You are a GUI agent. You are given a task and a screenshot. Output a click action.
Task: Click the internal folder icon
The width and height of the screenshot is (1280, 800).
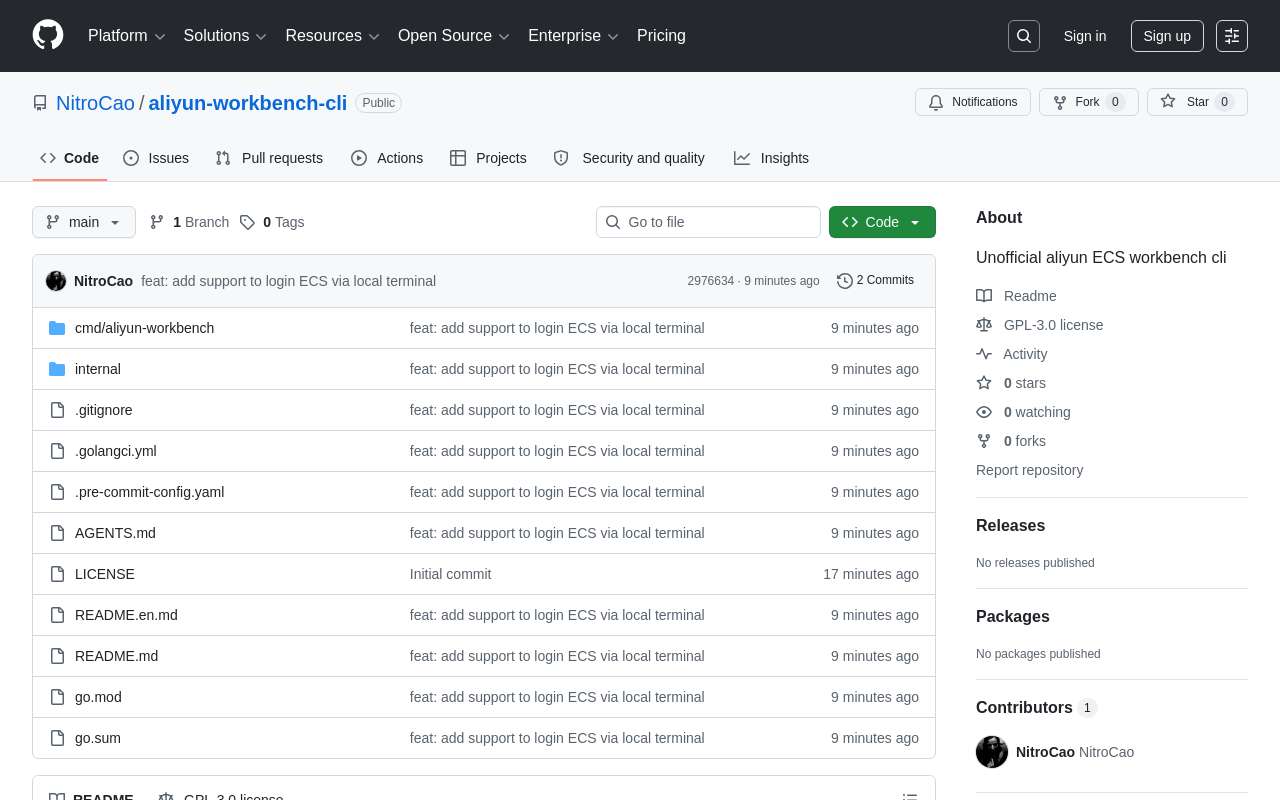[x=57, y=369]
